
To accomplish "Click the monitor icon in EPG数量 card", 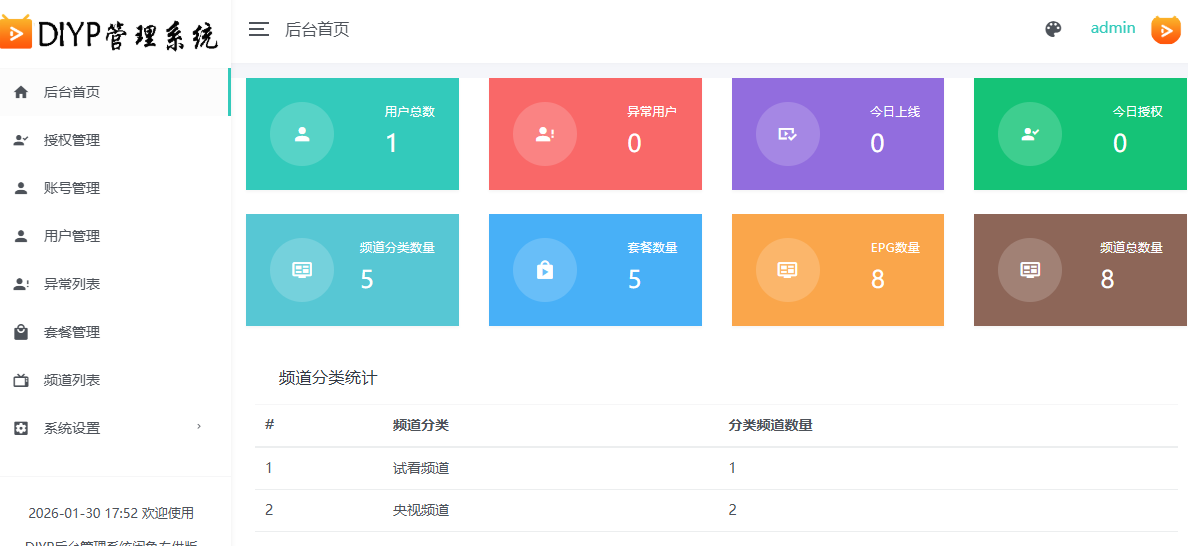I will tap(787, 270).
